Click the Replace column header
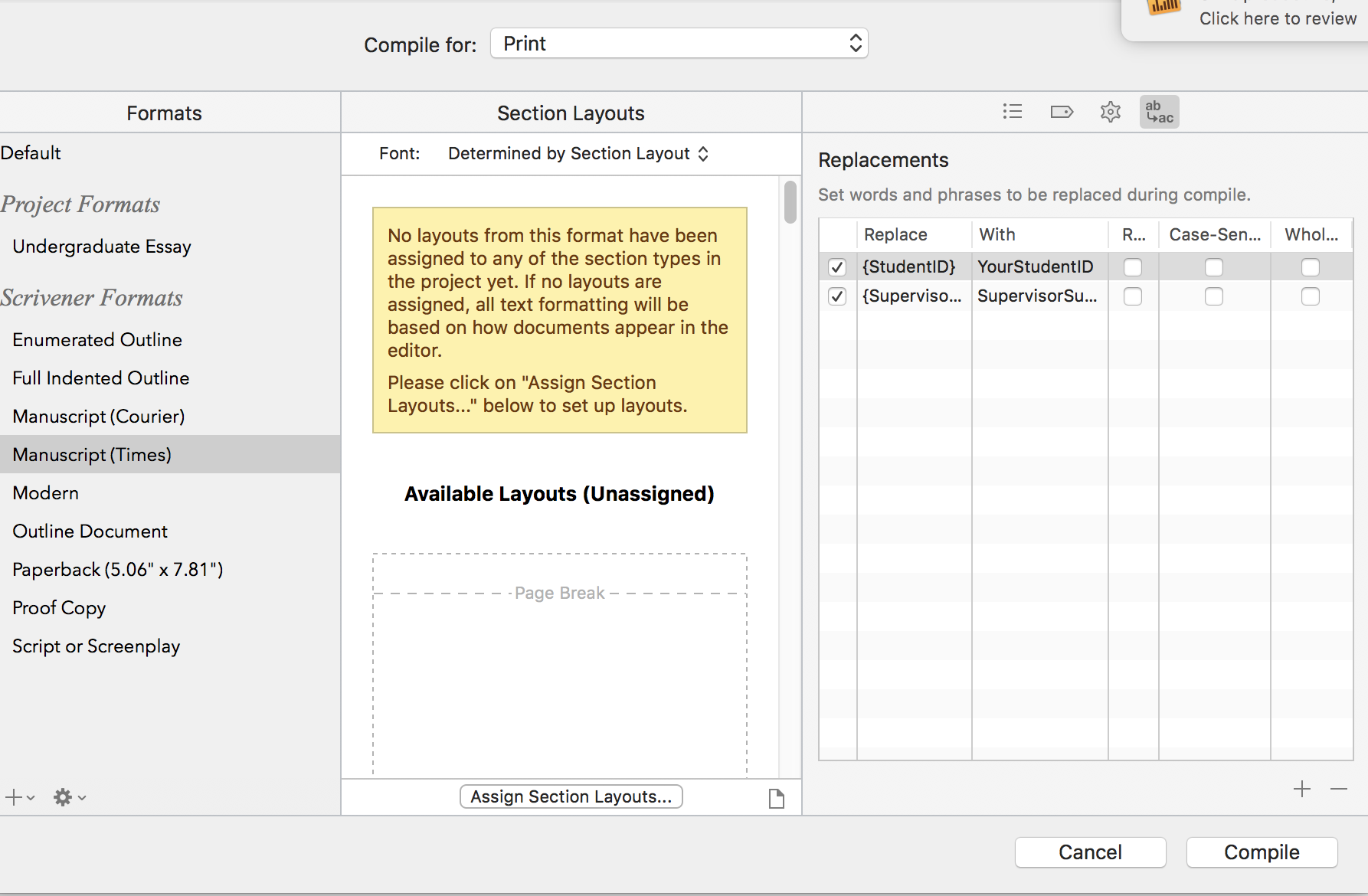 (914, 234)
